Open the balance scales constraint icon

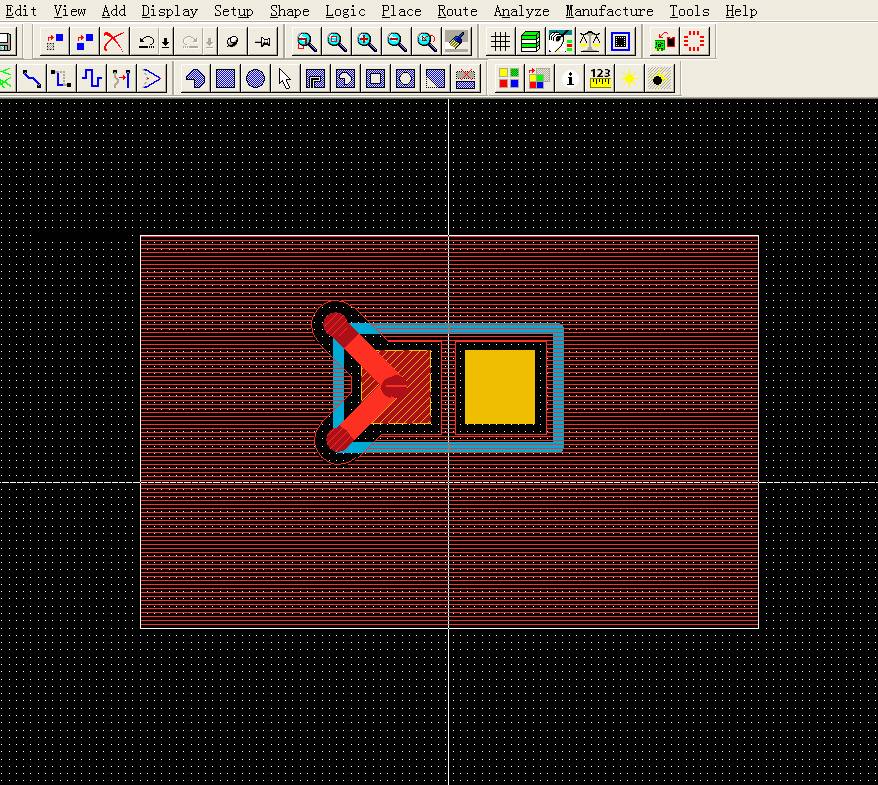(x=590, y=41)
